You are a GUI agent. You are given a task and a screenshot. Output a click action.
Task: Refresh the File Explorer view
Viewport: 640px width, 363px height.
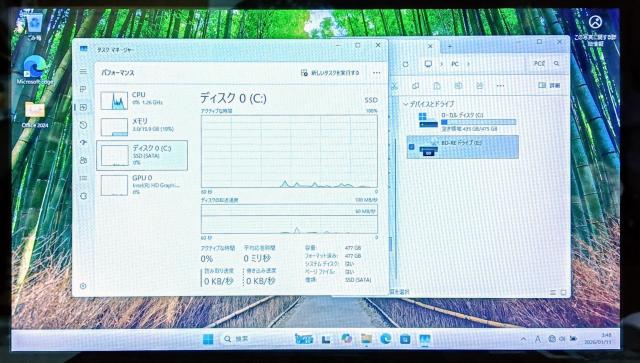coord(405,64)
